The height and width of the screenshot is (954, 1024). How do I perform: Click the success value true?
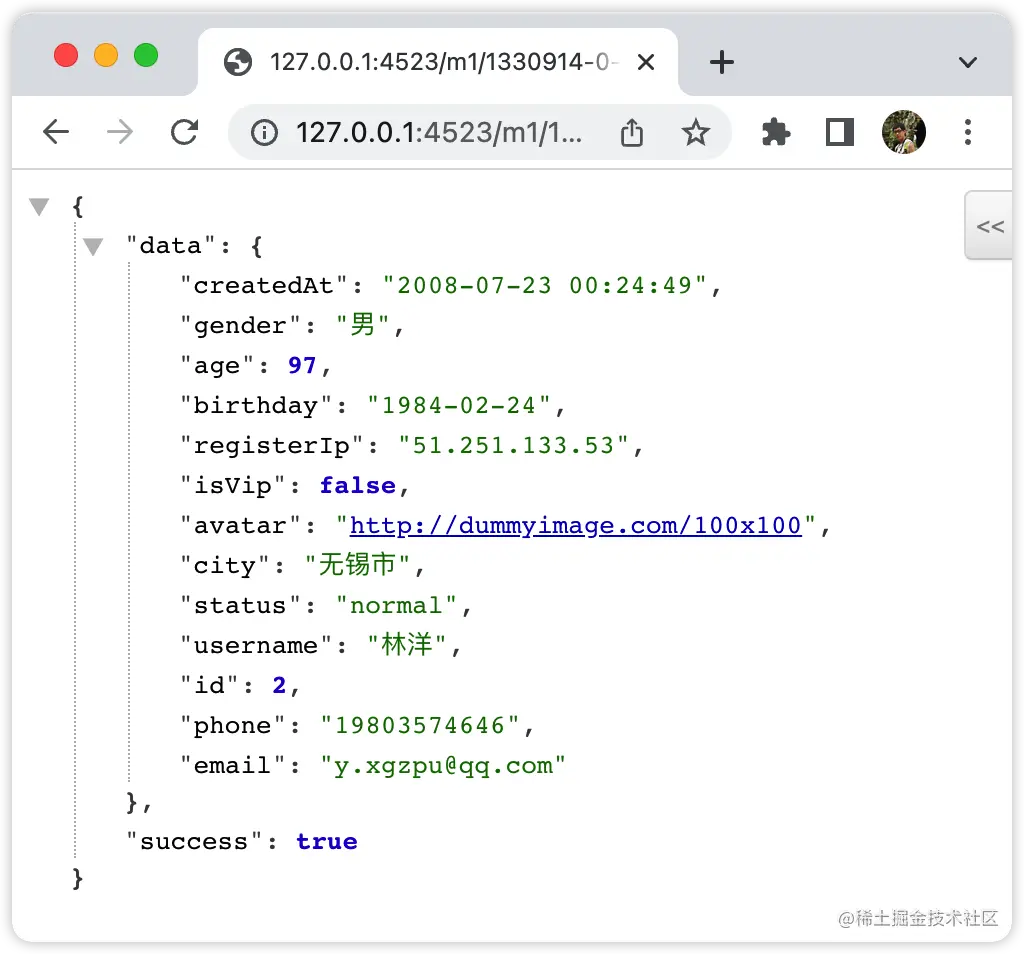[x=327, y=842]
